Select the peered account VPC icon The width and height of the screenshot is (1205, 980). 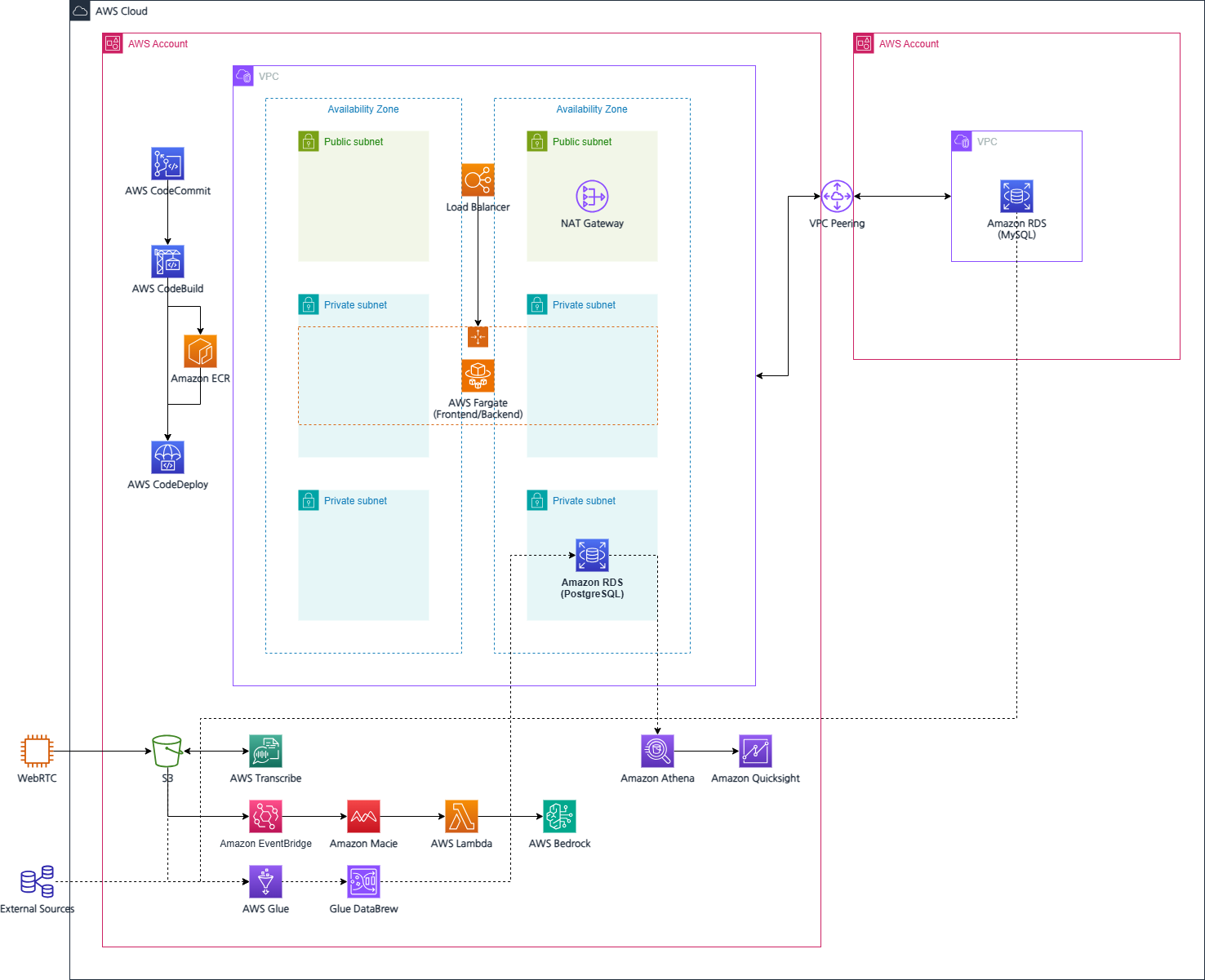962,141
